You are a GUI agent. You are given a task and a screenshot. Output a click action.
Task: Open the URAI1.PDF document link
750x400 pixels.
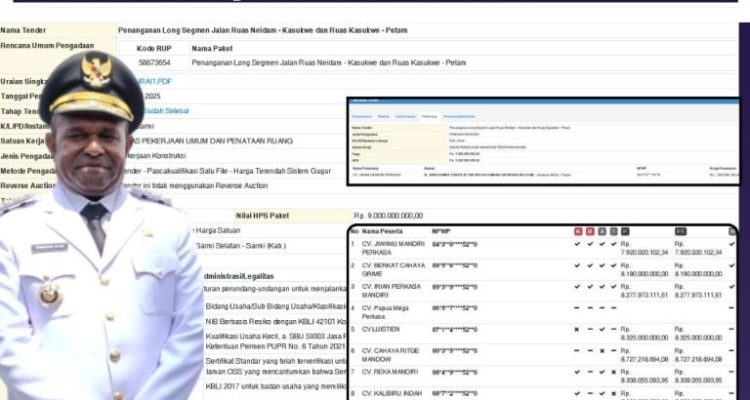coord(154,82)
